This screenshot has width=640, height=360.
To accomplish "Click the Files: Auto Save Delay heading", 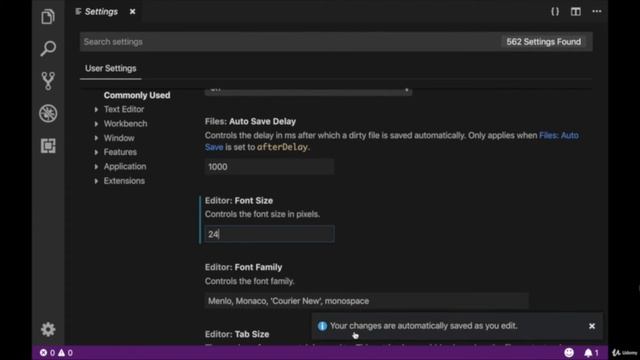I will pos(250,121).
